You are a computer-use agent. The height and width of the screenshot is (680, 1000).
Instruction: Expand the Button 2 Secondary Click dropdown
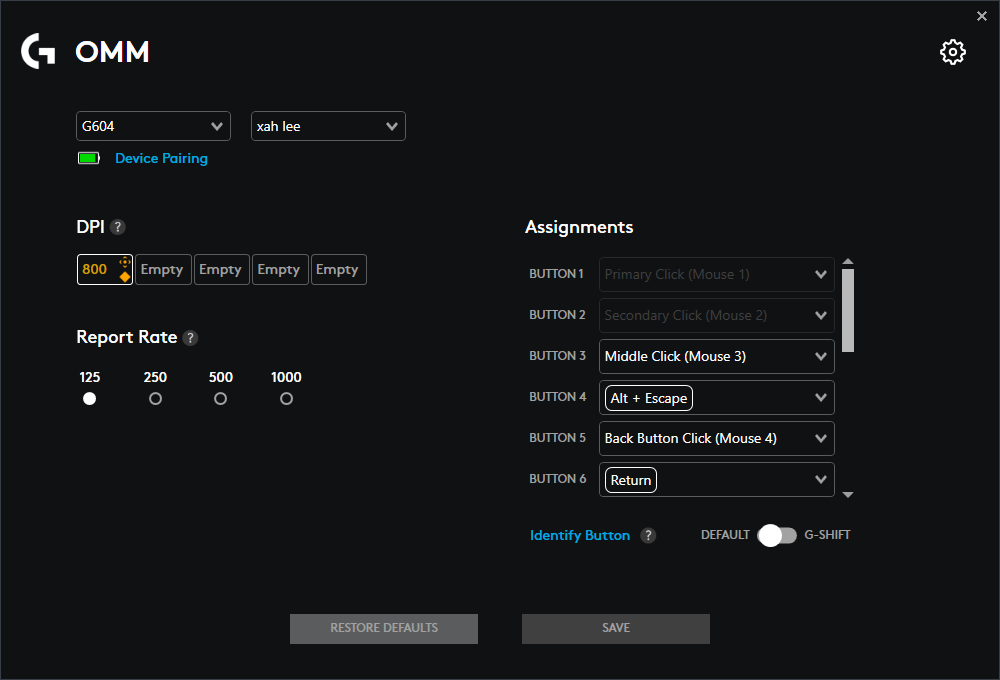point(717,315)
